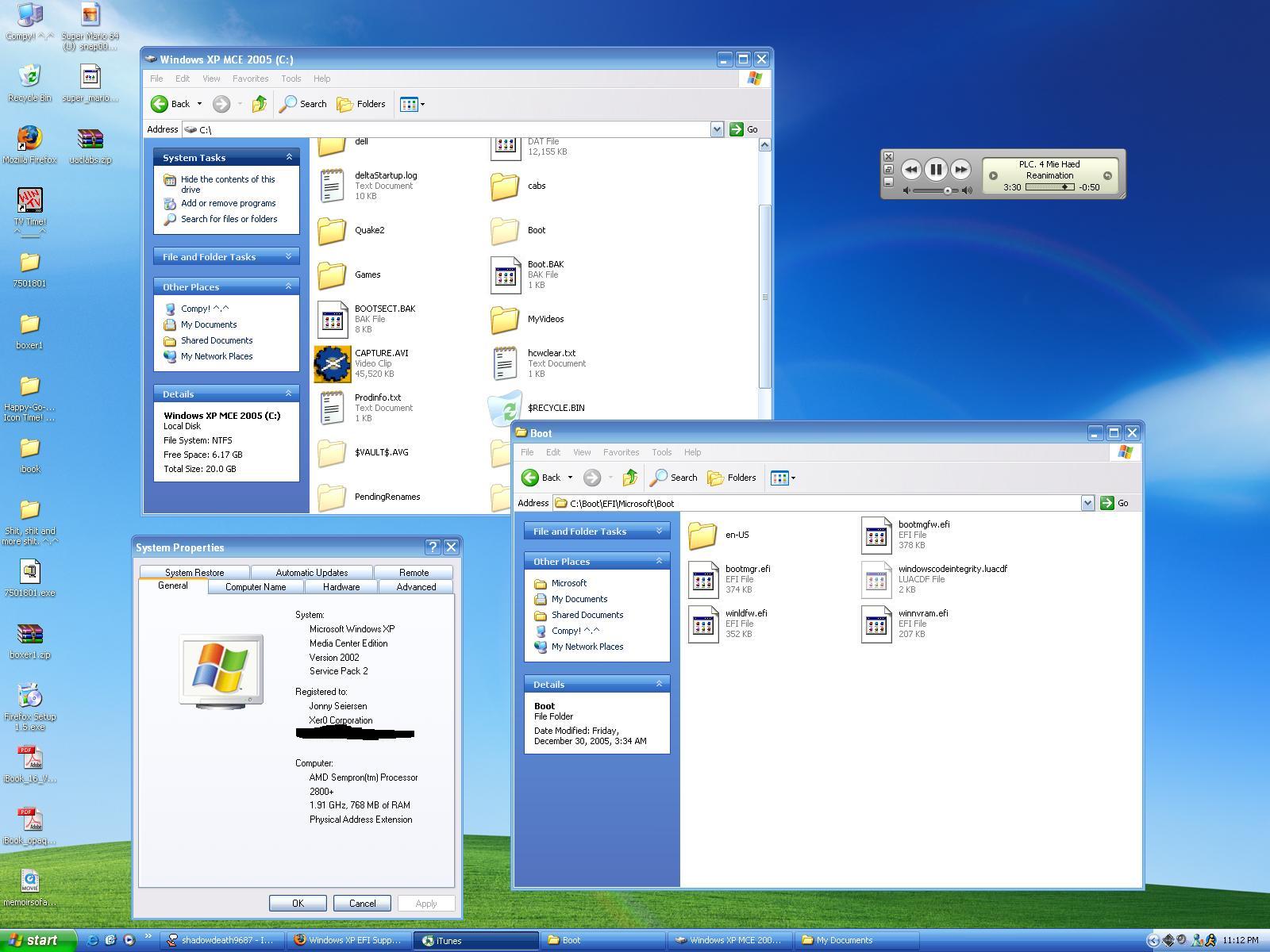
Task: Collapse Other Places panel in C: window
Action: tap(289, 286)
